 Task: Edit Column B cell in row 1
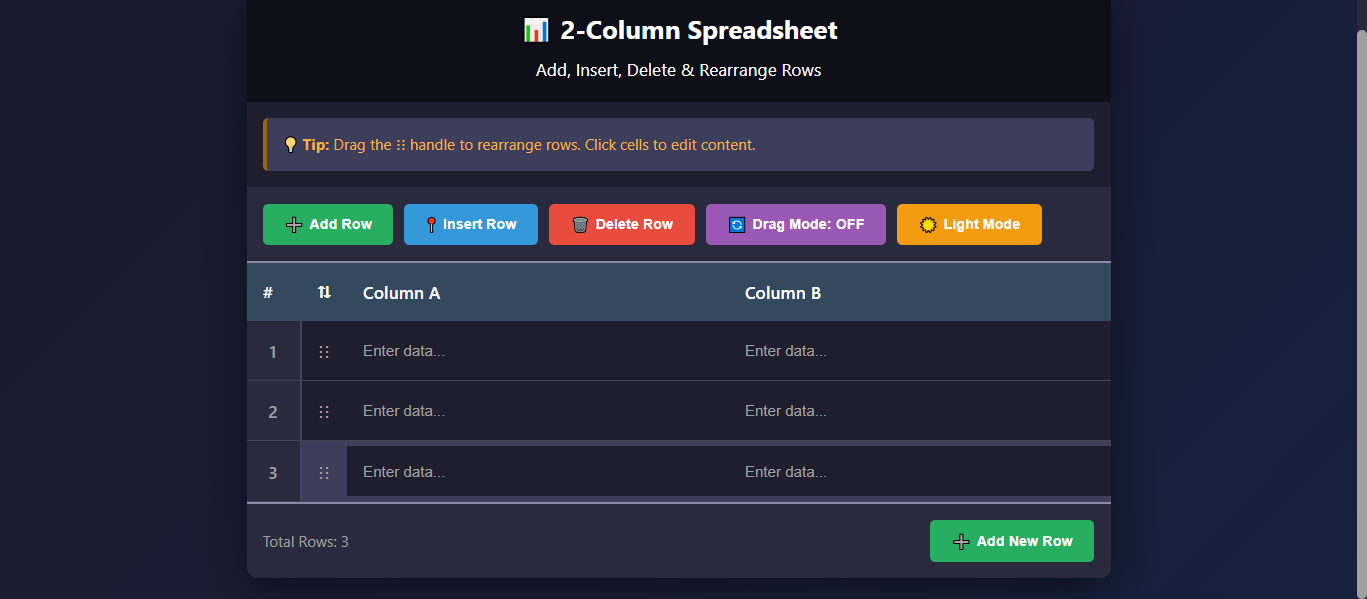pyautogui.click(x=920, y=351)
